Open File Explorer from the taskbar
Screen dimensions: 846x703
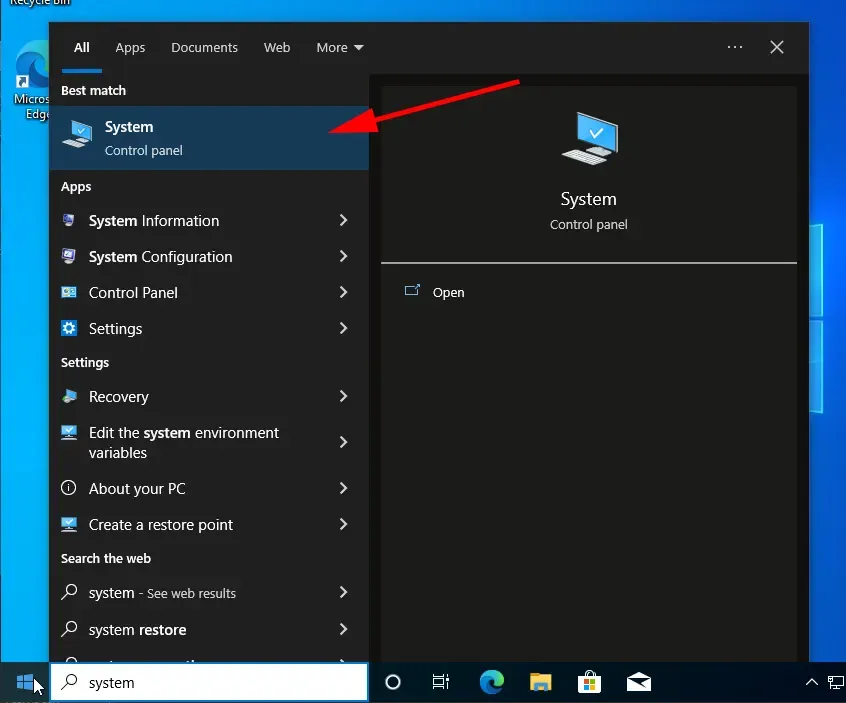[x=541, y=682]
